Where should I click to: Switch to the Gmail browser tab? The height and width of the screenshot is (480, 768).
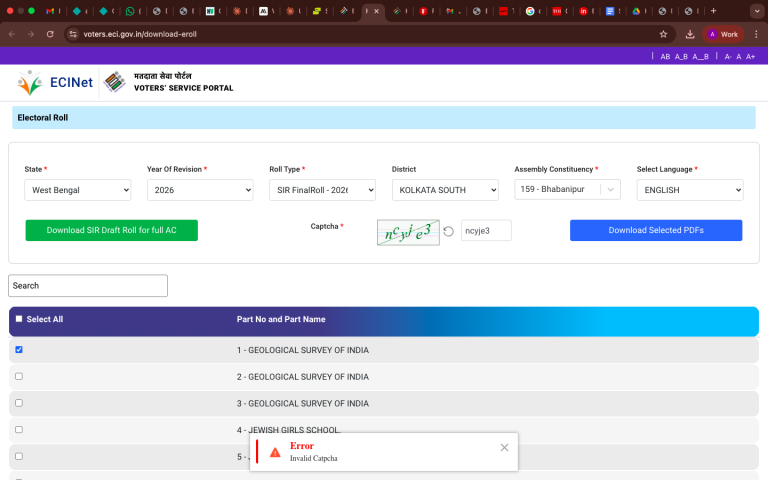[x=52, y=11]
